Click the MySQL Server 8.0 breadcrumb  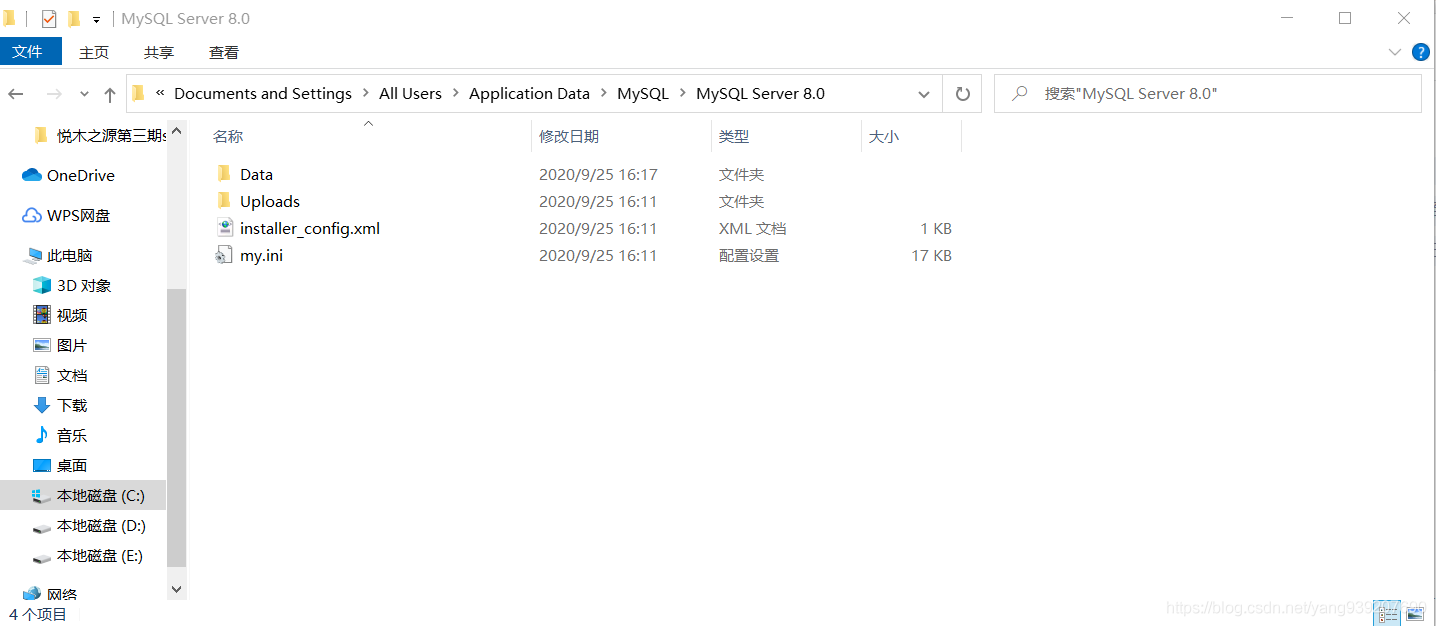pyautogui.click(x=760, y=93)
